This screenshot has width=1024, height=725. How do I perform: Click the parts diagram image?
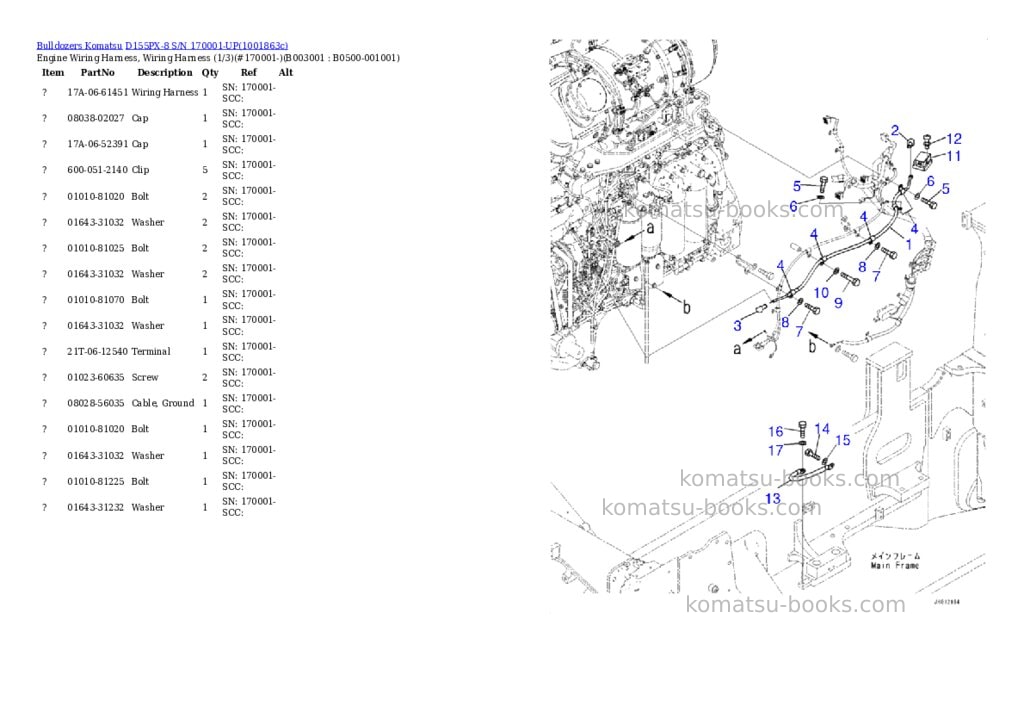[x=768, y=326]
